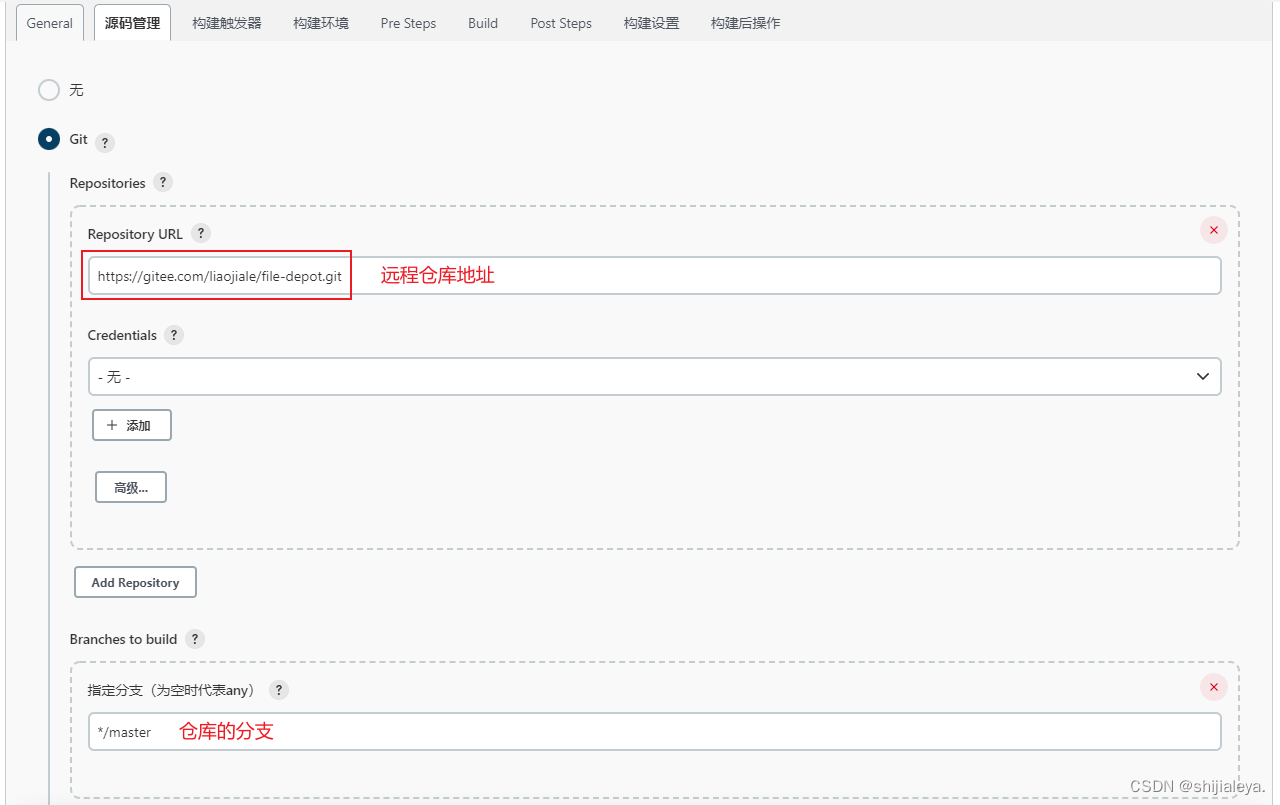Go to the 构建设置 tab
Image resolution: width=1280 pixels, height=805 pixels.
pos(651,23)
